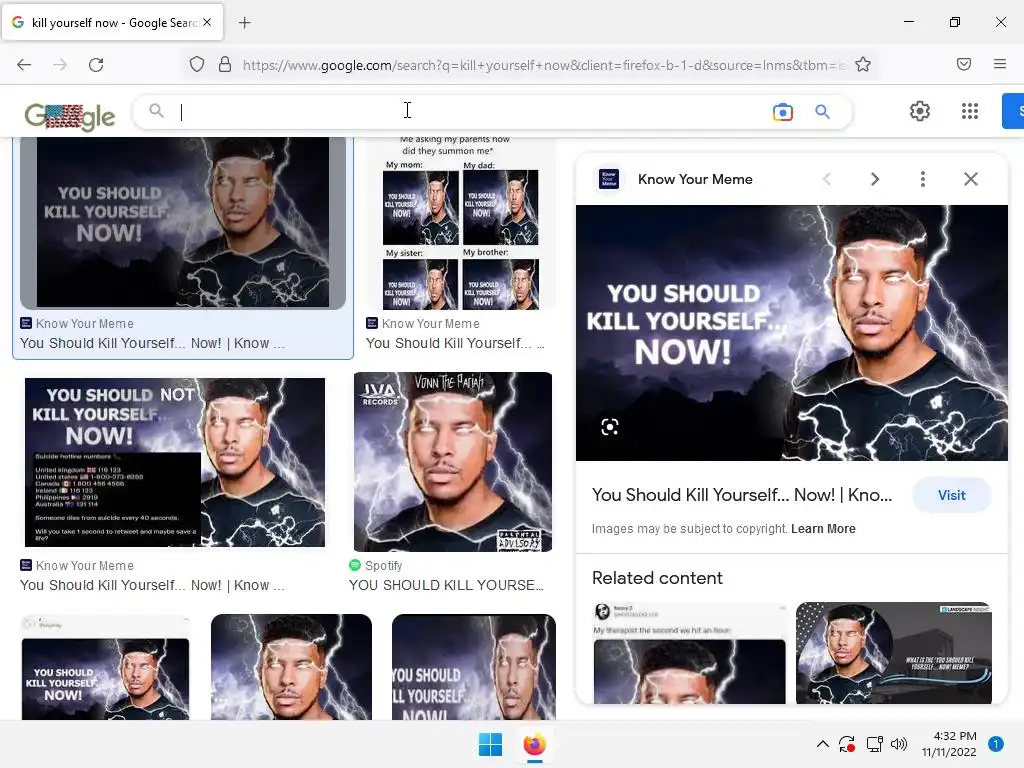Open a new browser tab
Screen dimensions: 1024x768
(244, 23)
